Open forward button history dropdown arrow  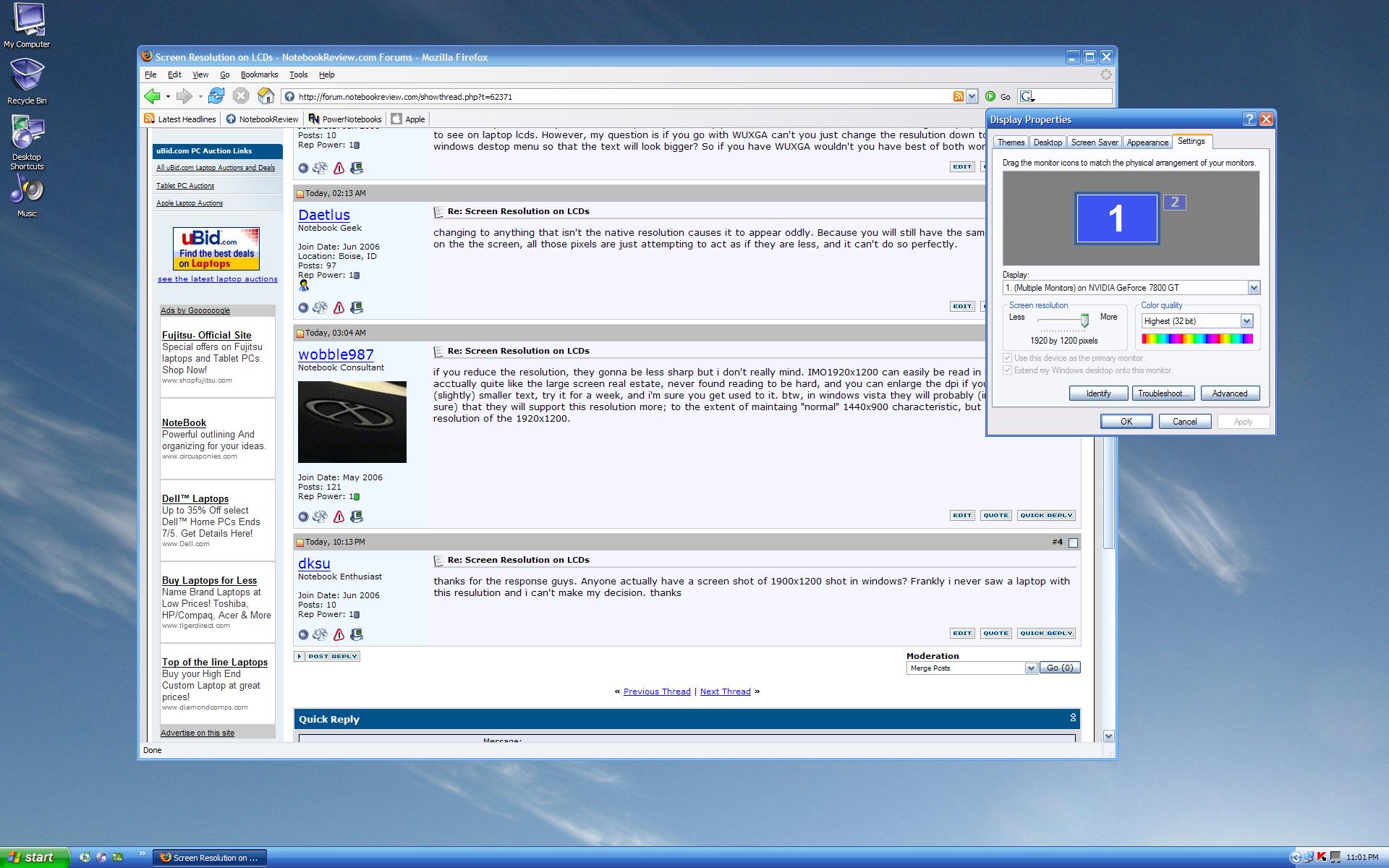(x=200, y=96)
